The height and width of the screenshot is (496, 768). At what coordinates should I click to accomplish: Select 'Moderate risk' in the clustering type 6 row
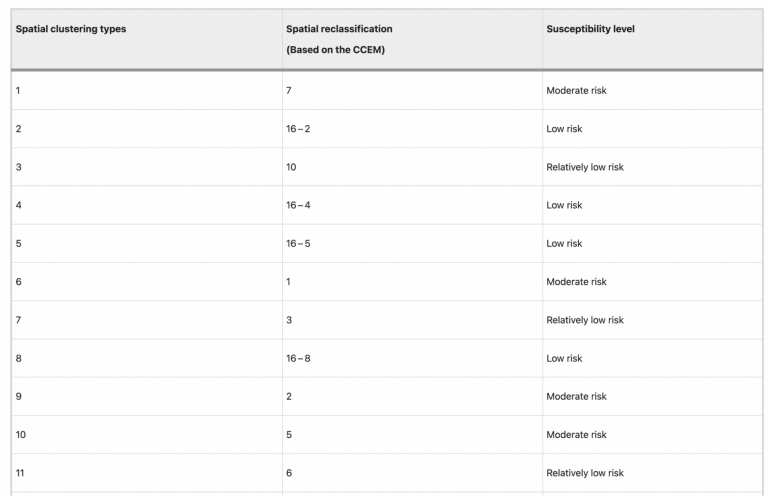click(x=576, y=282)
